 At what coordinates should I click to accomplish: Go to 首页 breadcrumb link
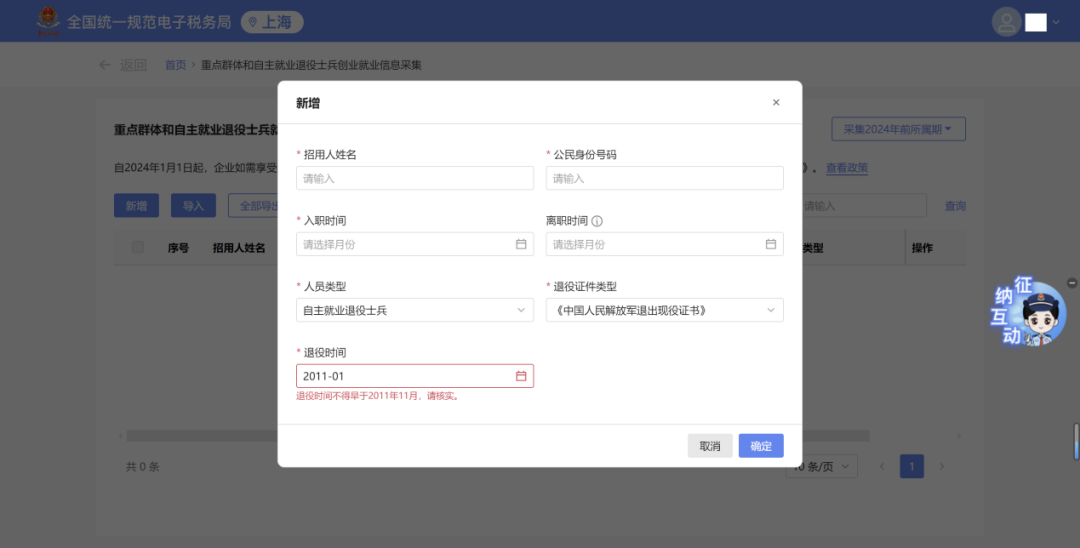pyautogui.click(x=175, y=65)
